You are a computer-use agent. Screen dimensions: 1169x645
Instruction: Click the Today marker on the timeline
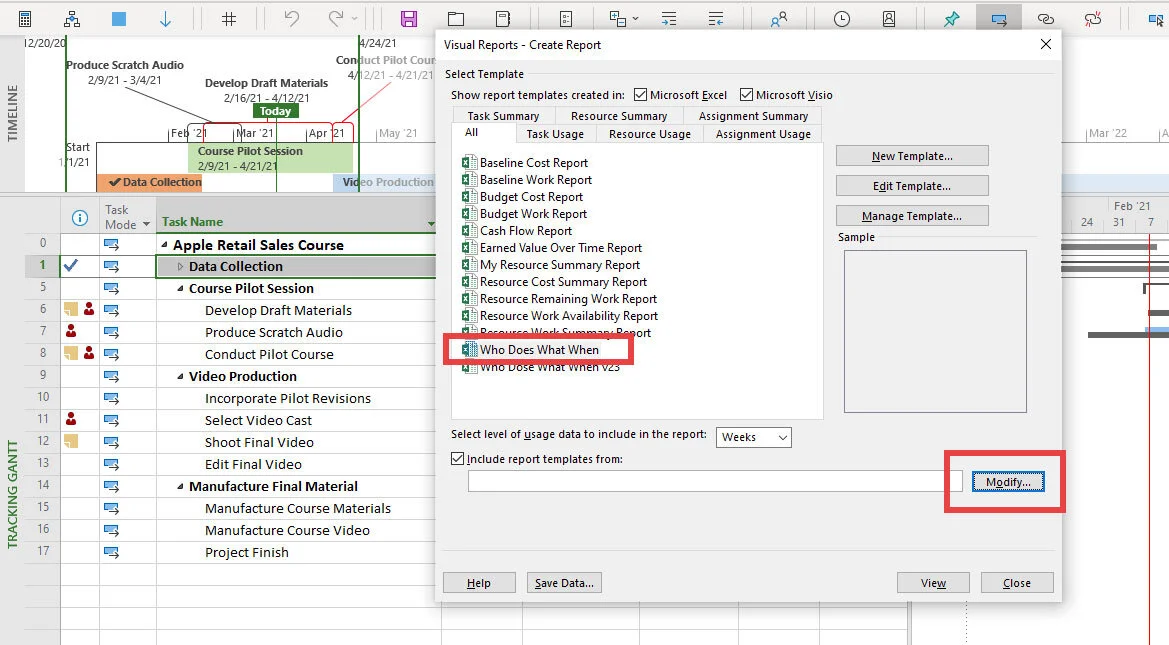(276, 111)
